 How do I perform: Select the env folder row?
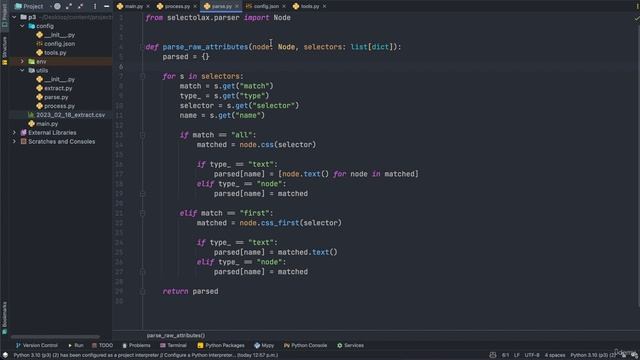pos(60,61)
